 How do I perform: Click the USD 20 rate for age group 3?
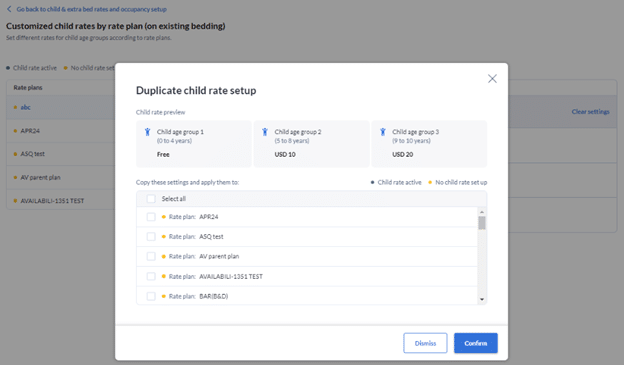(x=403, y=154)
